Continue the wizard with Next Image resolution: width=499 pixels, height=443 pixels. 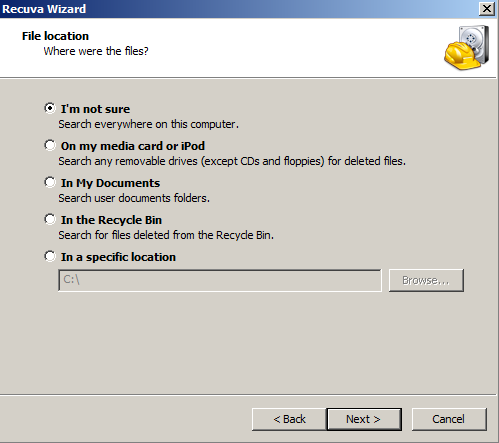364,419
